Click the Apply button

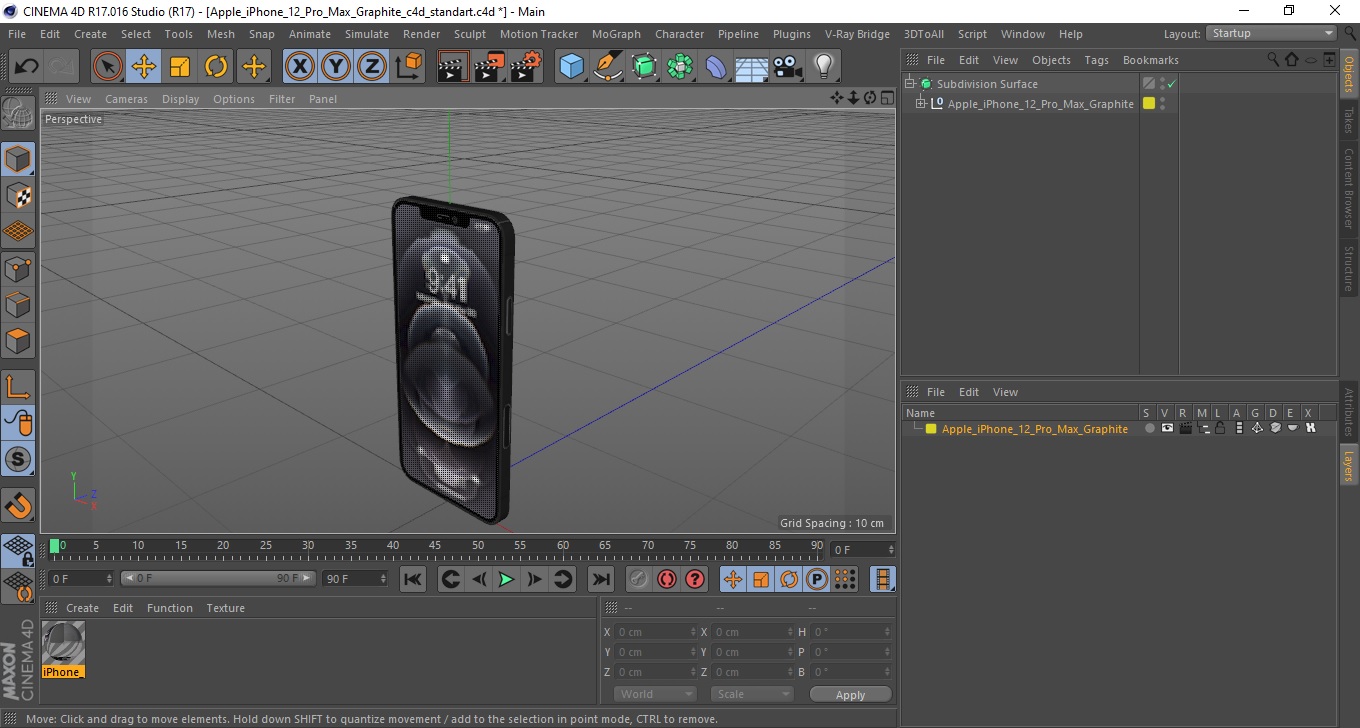(850, 694)
